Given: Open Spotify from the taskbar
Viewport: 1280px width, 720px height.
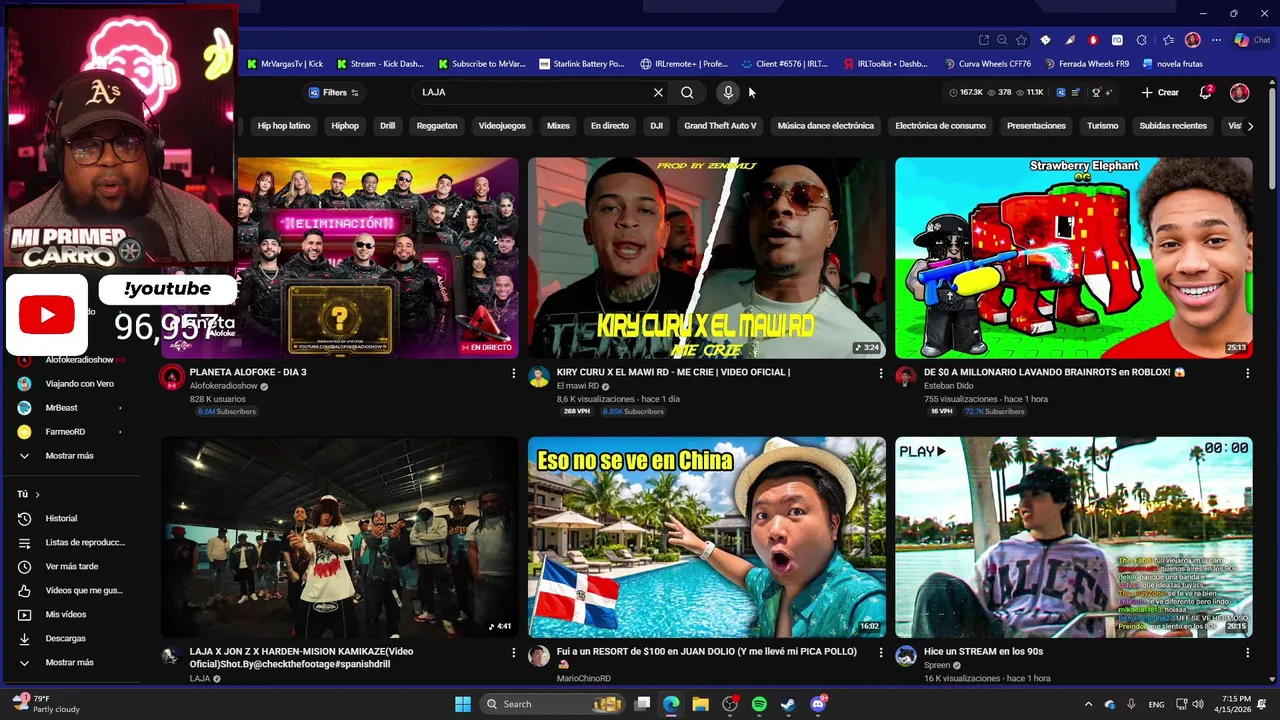Looking at the screenshot, I should click(759, 704).
